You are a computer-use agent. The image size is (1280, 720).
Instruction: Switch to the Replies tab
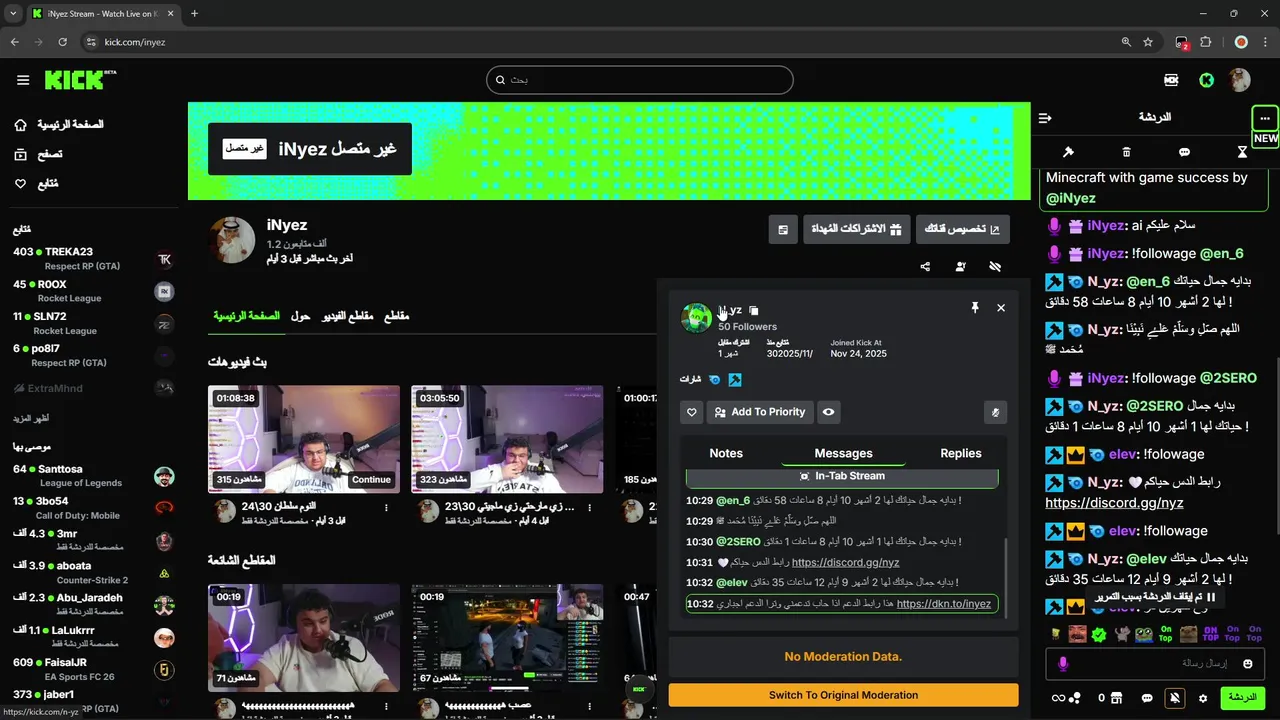coord(961,453)
